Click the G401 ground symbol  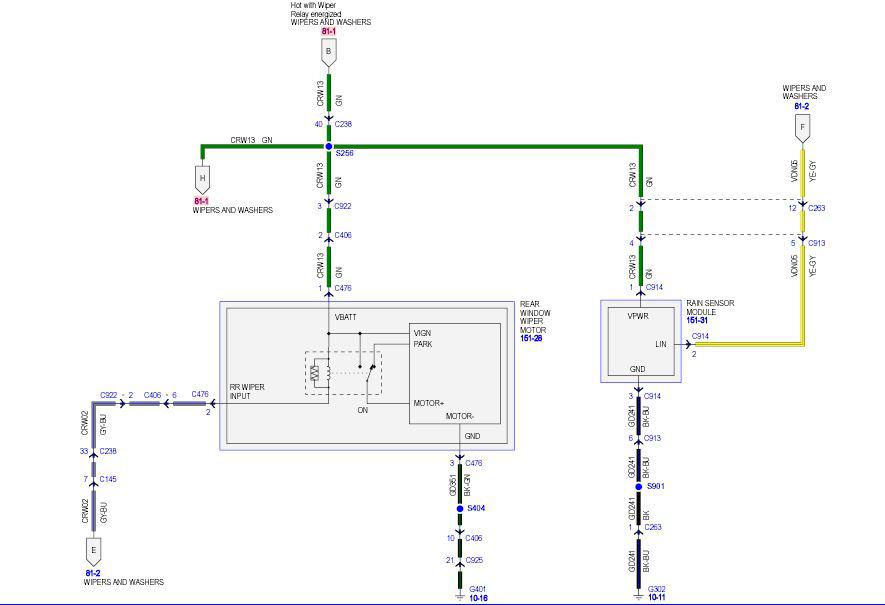pyautogui.click(x=459, y=595)
